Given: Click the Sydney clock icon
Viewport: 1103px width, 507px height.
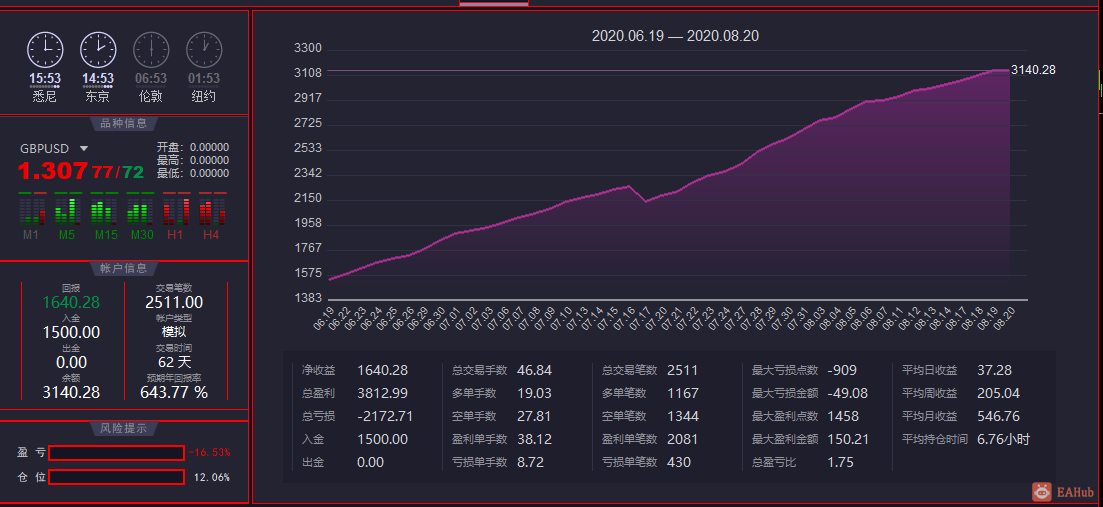Looking at the screenshot, I should pos(45,50).
